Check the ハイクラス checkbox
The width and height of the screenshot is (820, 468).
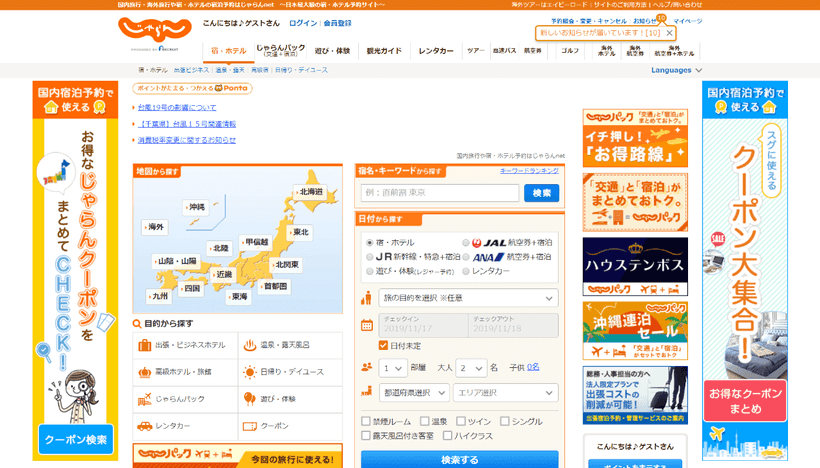tap(447, 436)
